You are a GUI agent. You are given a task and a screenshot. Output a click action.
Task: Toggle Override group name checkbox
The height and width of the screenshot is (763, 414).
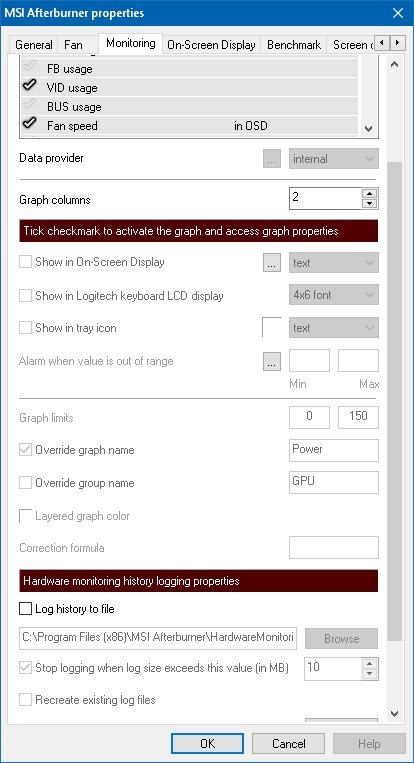[x=25, y=483]
